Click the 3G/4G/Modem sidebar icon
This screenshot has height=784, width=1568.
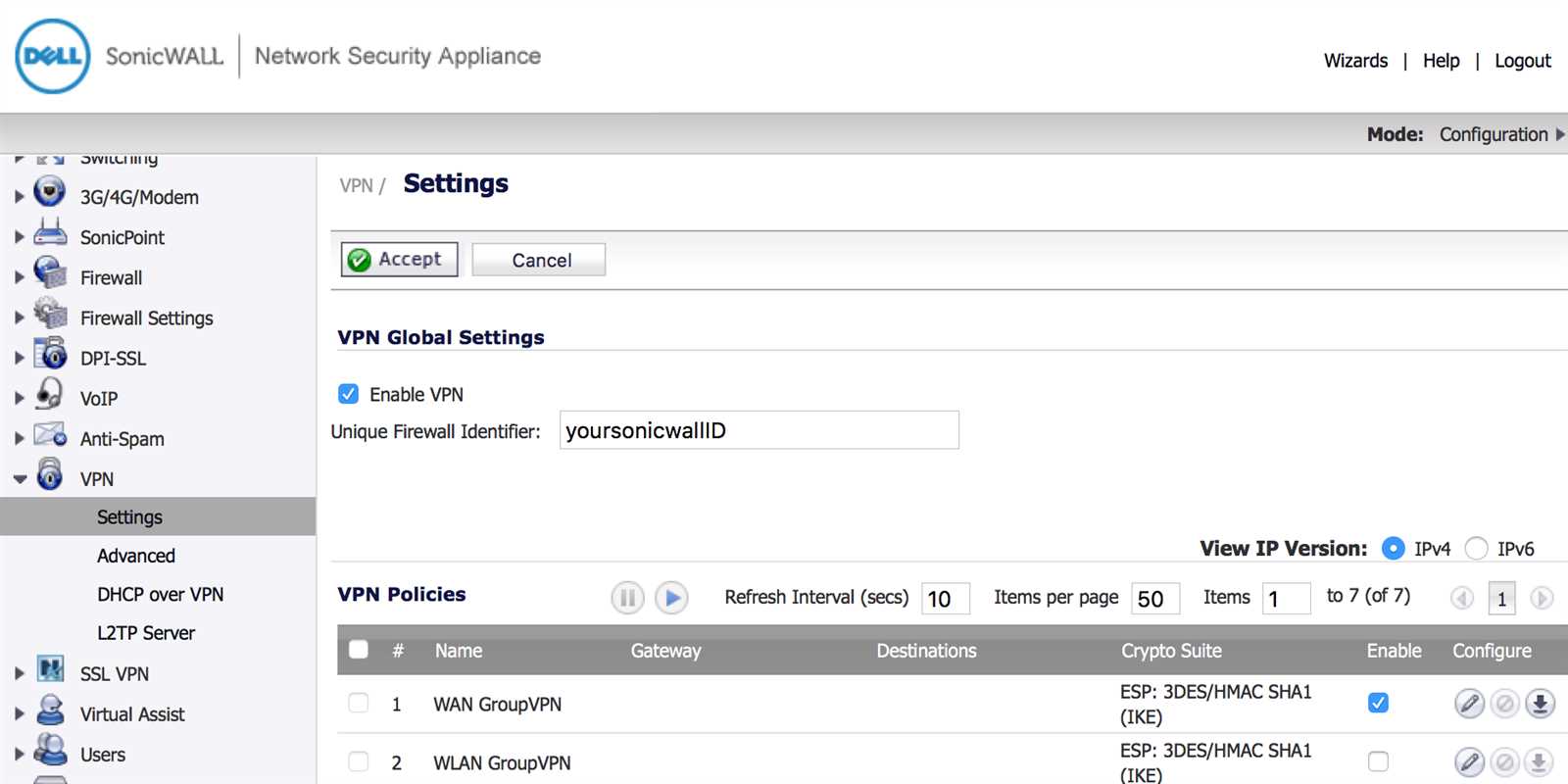click(x=49, y=192)
